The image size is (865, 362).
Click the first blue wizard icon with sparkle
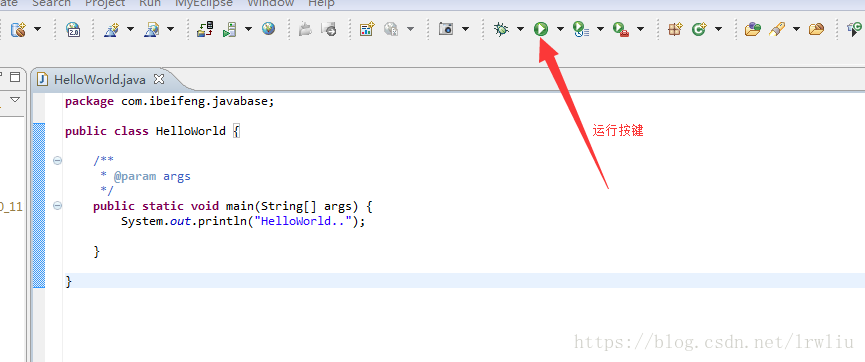112,29
